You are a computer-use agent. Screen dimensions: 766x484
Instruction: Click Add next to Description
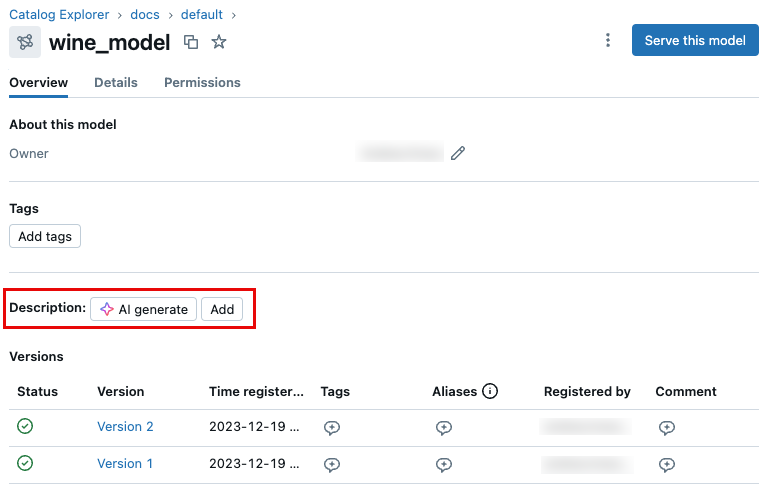coord(222,309)
